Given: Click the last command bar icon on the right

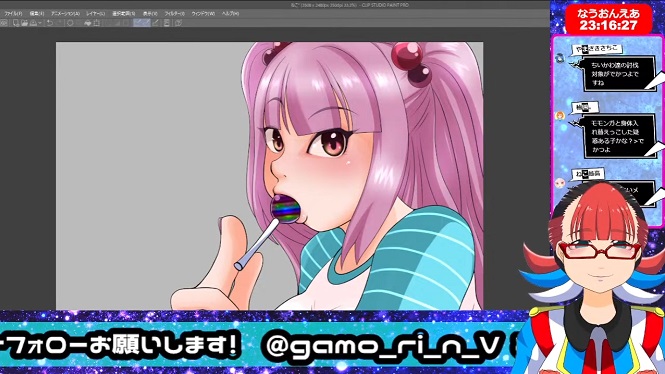Looking at the screenshot, I should [x=179, y=23].
